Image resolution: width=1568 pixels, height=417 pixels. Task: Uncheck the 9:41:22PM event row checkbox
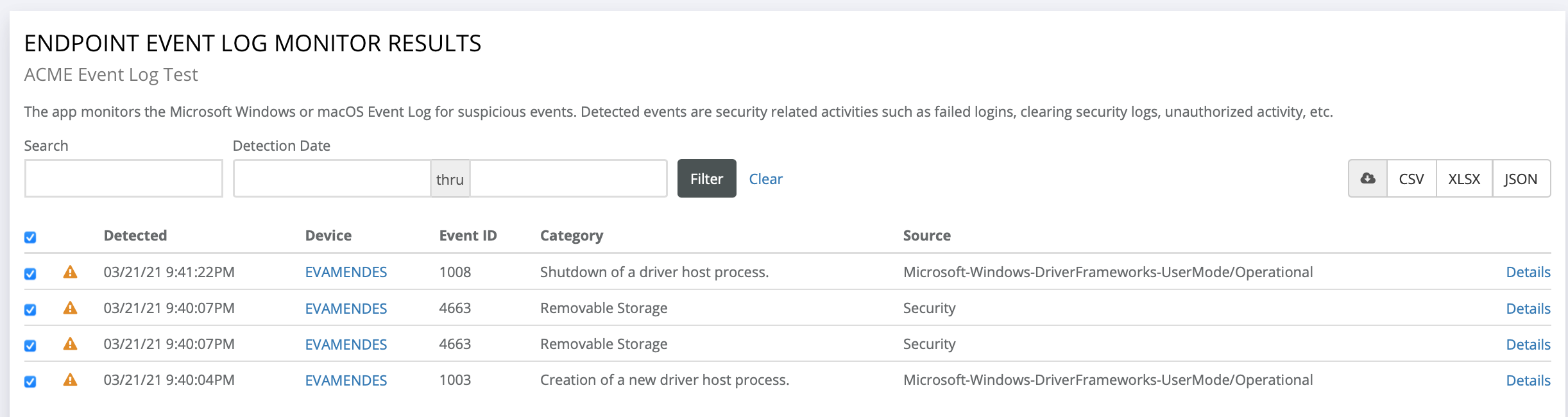(30, 274)
